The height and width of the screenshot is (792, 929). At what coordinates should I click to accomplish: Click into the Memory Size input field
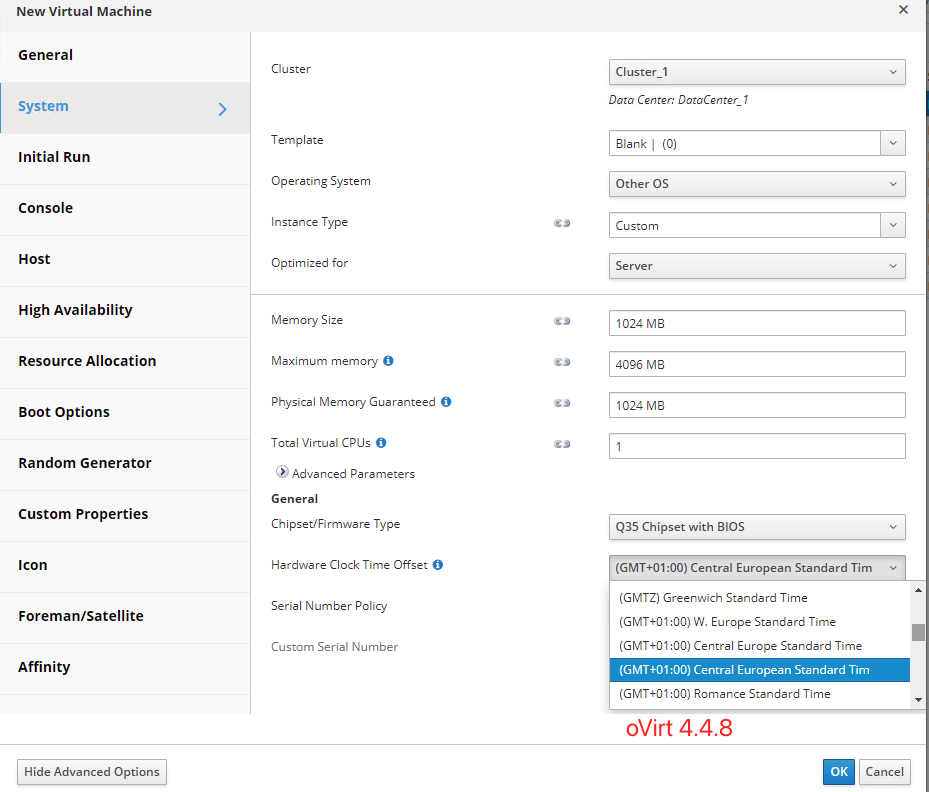pyautogui.click(x=756, y=323)
